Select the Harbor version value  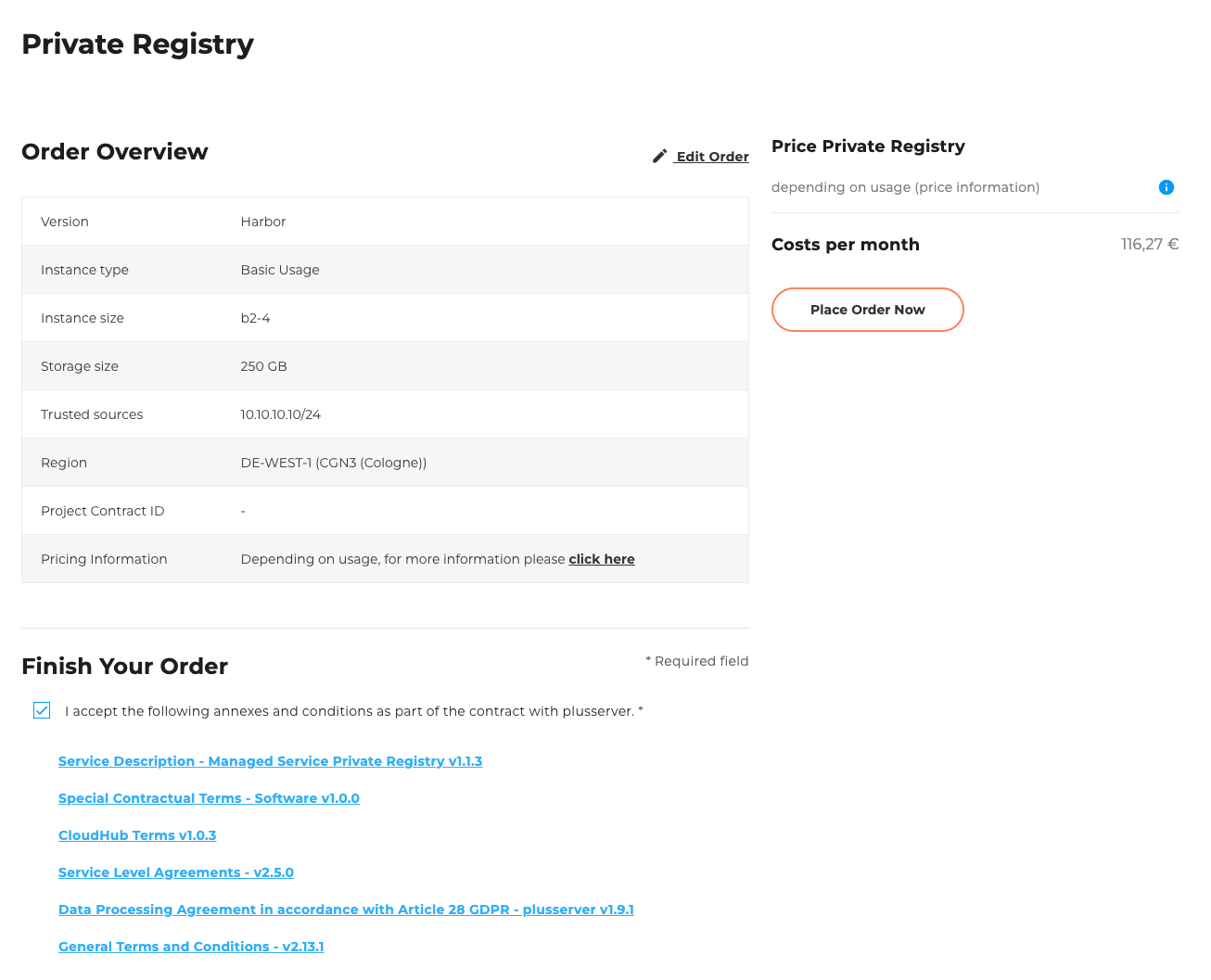(262, 222)
